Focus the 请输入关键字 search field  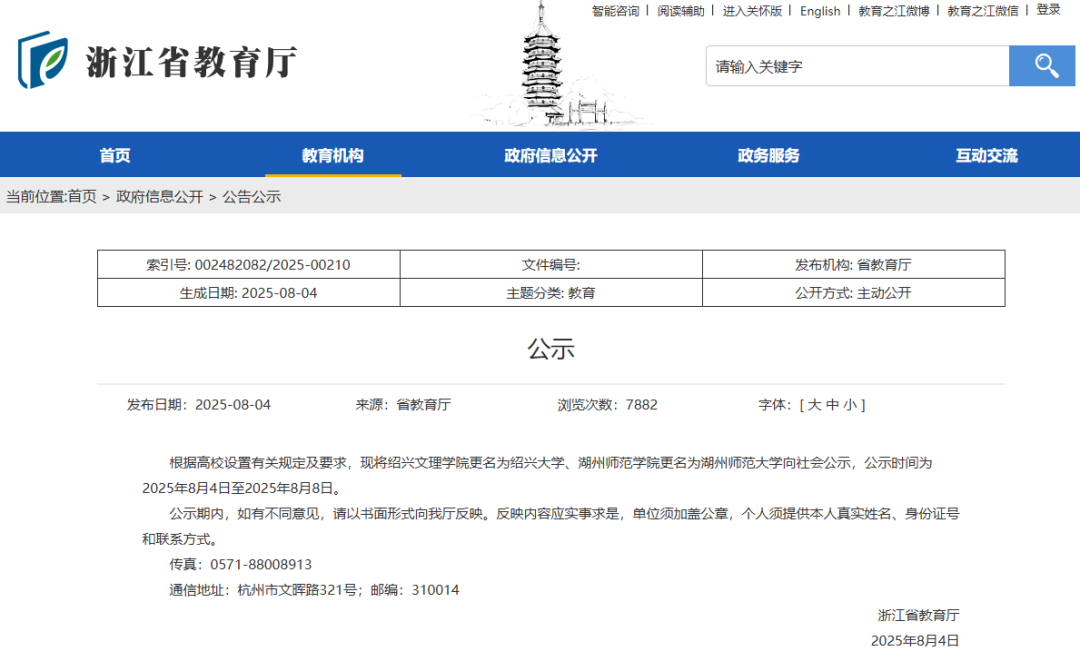point(858,66)
